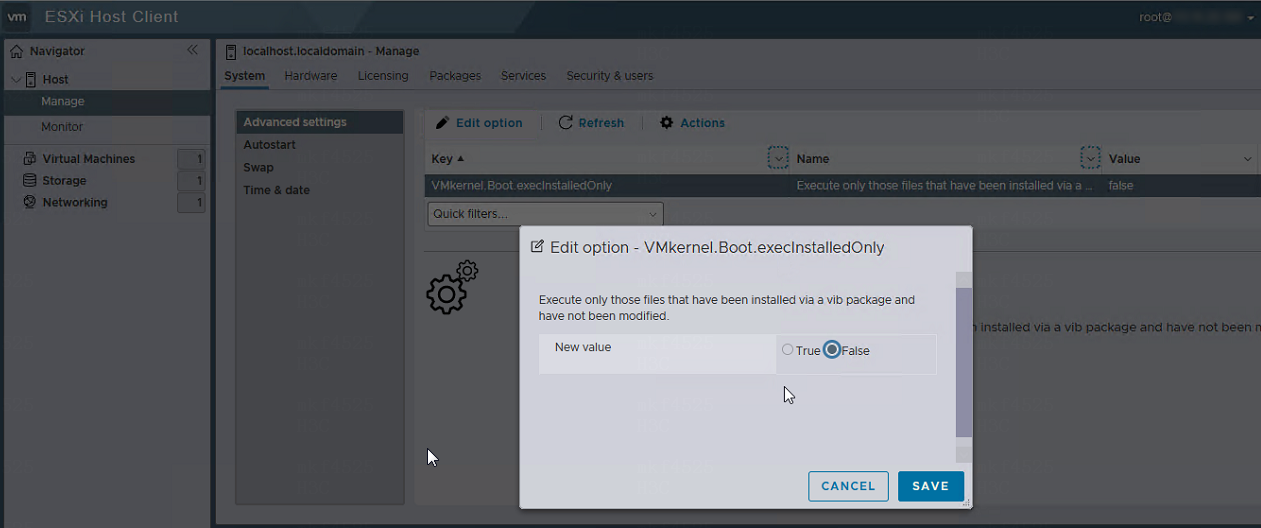Click the Edit option toolbar button
This screenshot has height=528, width=1261.
[479, 123]
